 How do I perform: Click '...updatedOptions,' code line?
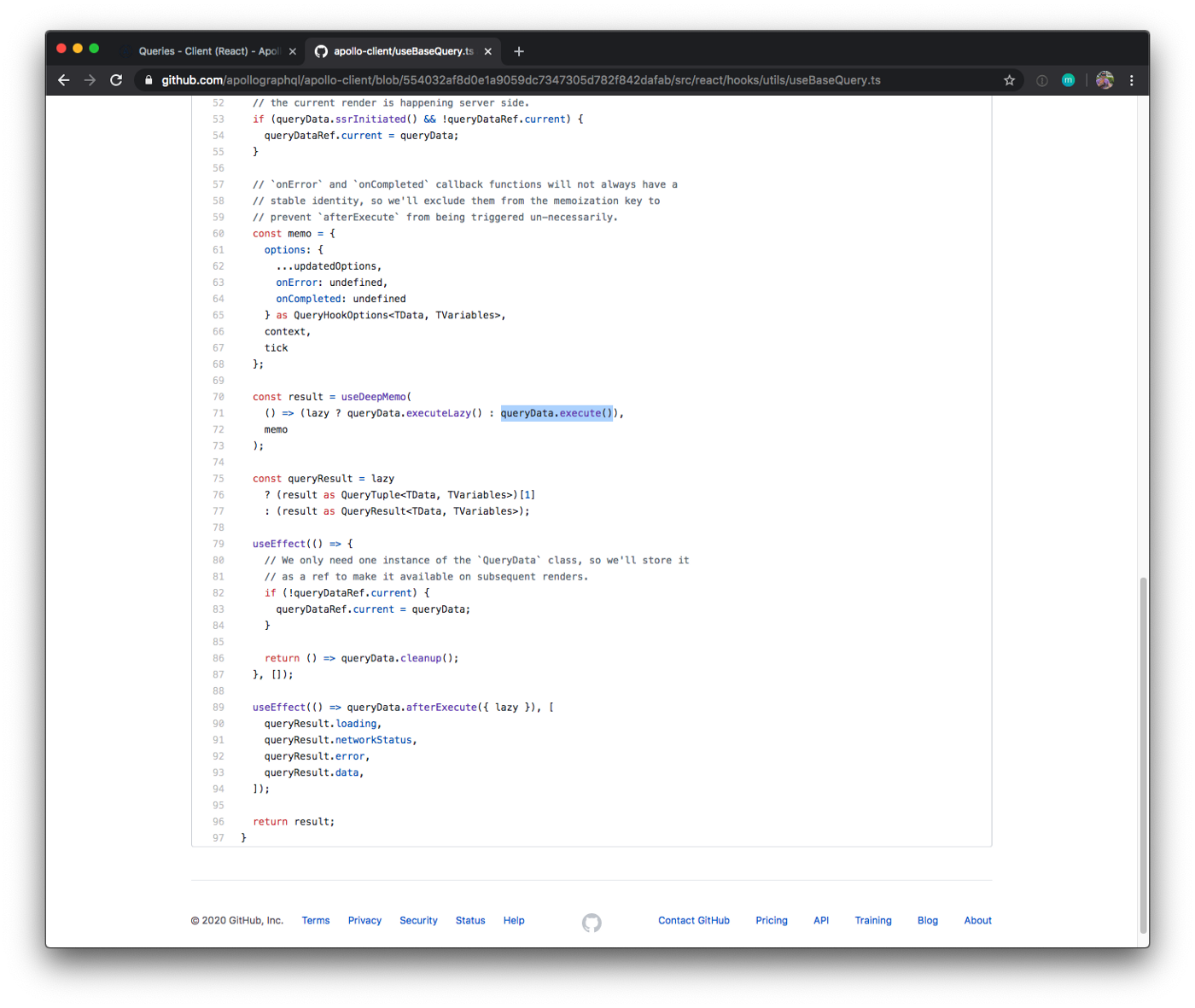329,266
